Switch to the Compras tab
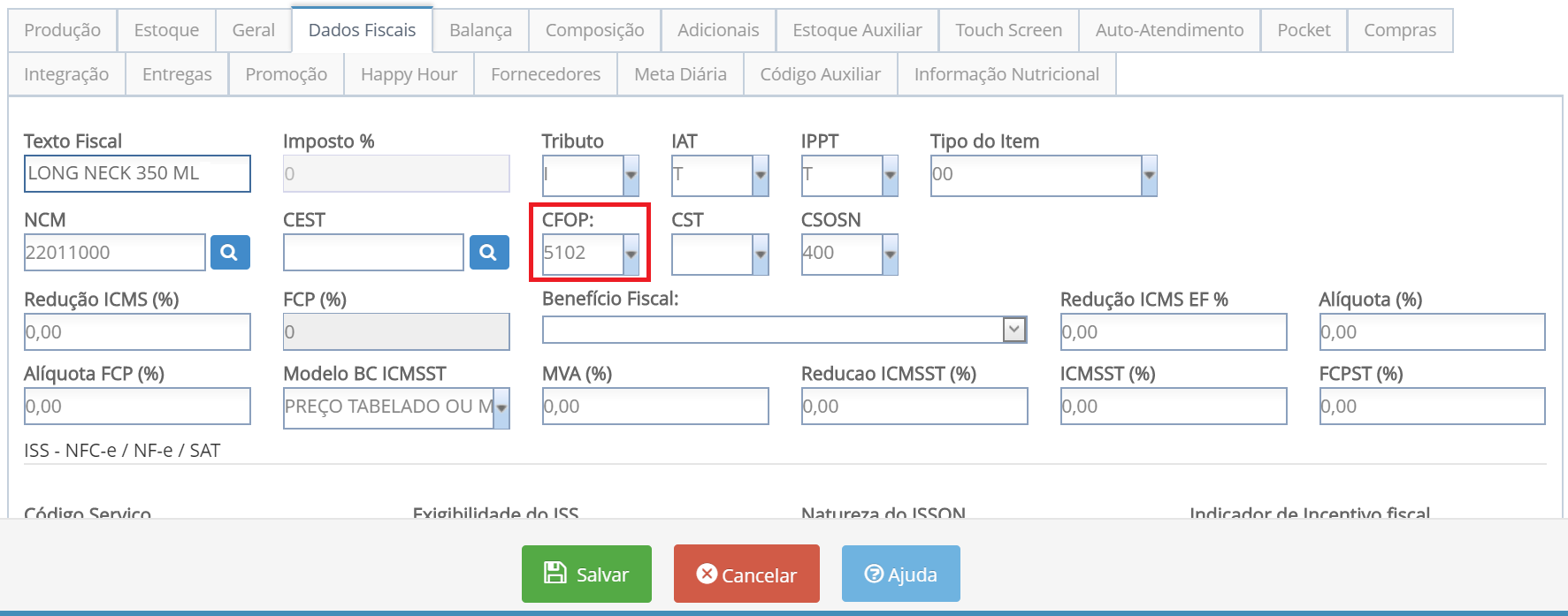Image resolution: width=1568 pixels, height=616 pixels. coord(1400,30)
